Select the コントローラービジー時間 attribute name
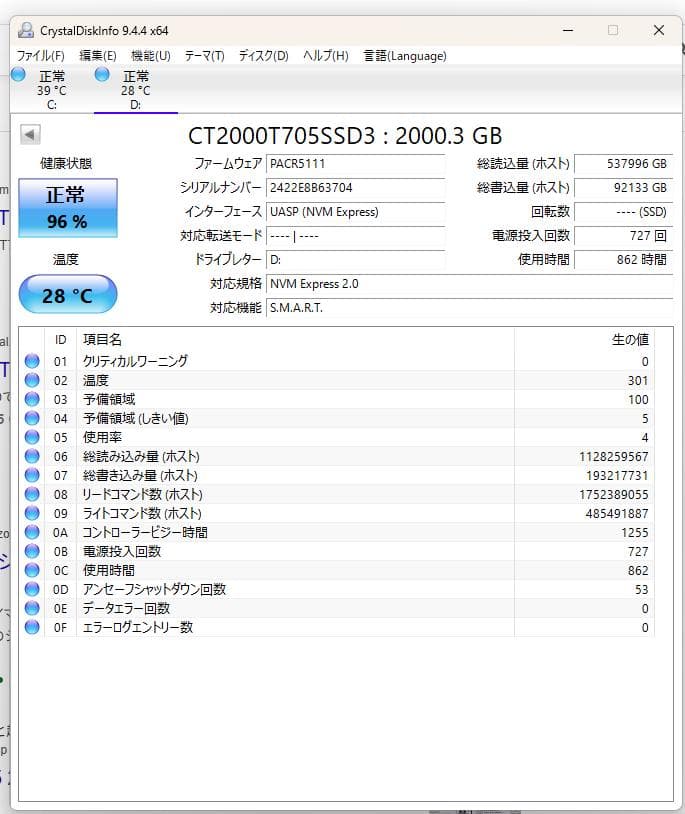 [145, 532]
